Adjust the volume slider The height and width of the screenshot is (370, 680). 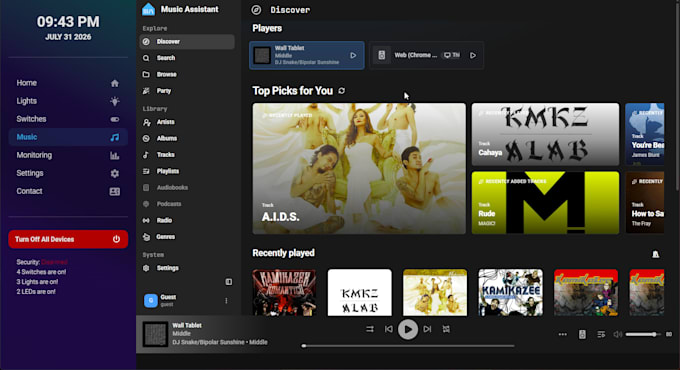643,334
